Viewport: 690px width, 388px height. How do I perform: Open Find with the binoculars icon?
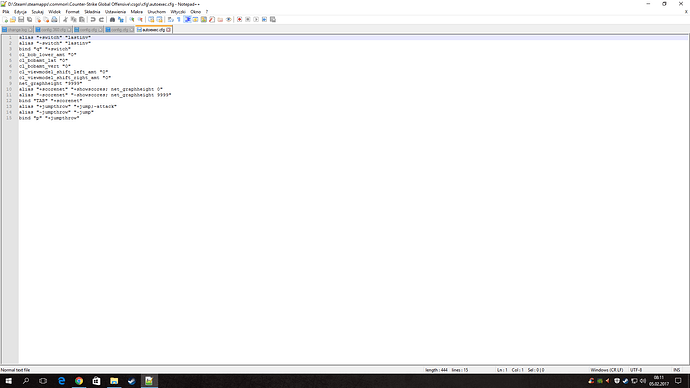coord(112,19)
